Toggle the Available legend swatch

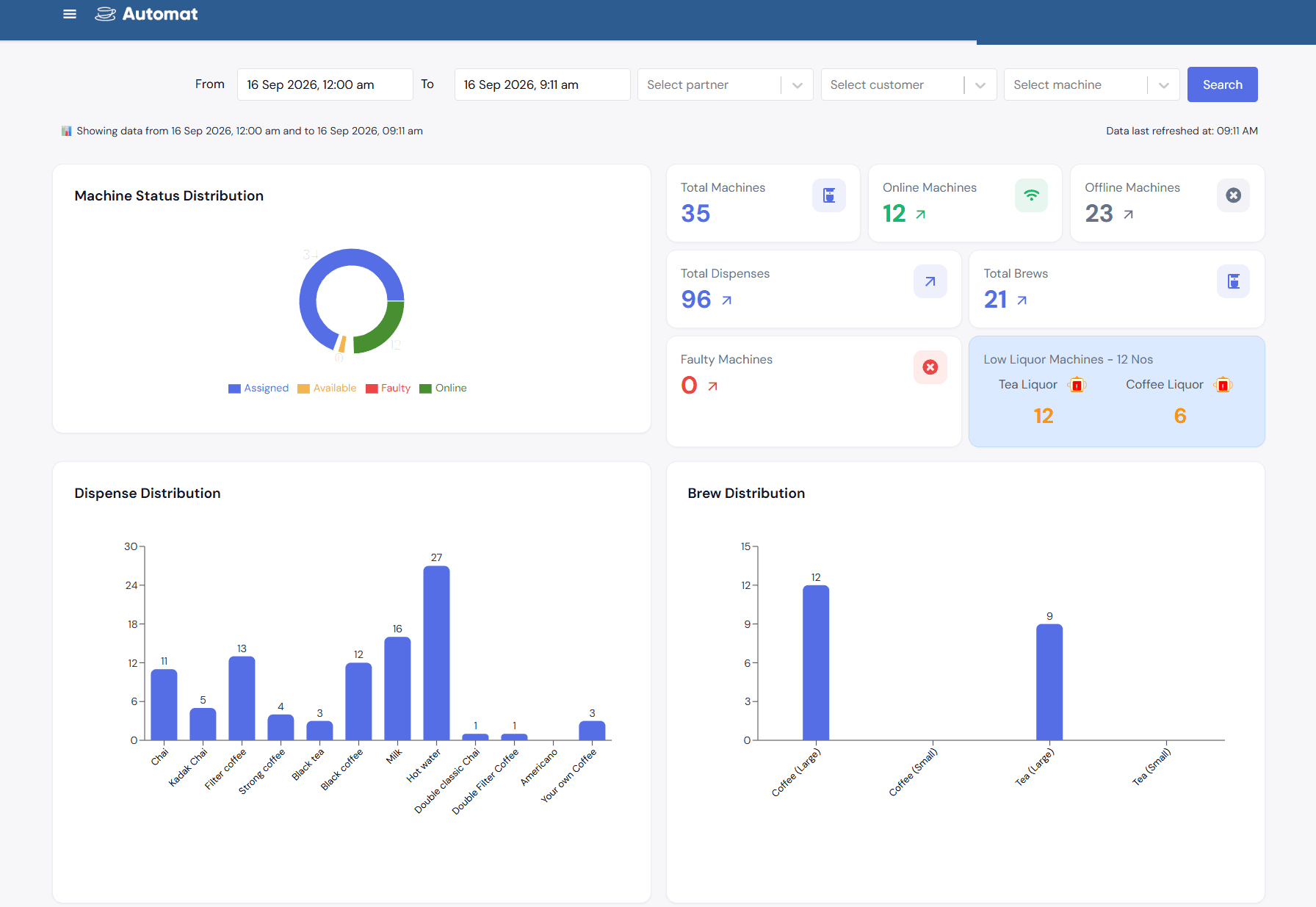(x=303, y=389)
